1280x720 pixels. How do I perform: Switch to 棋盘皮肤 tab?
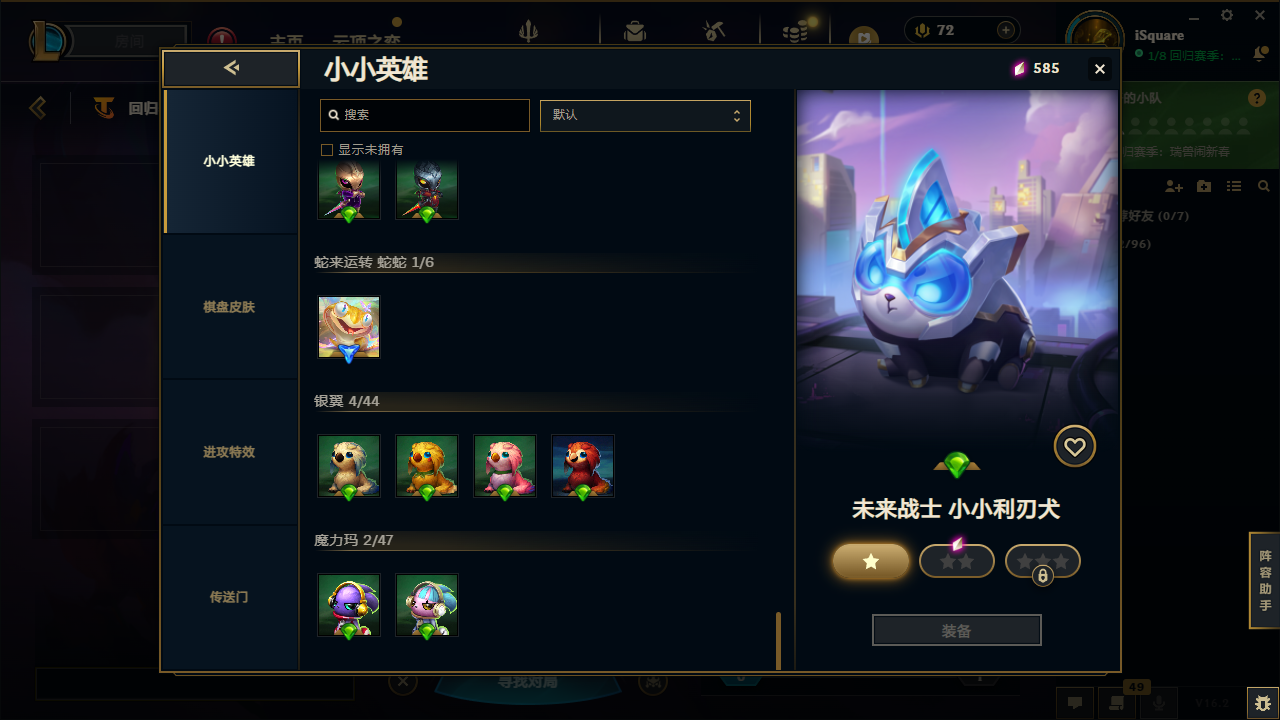pos(230,307)
